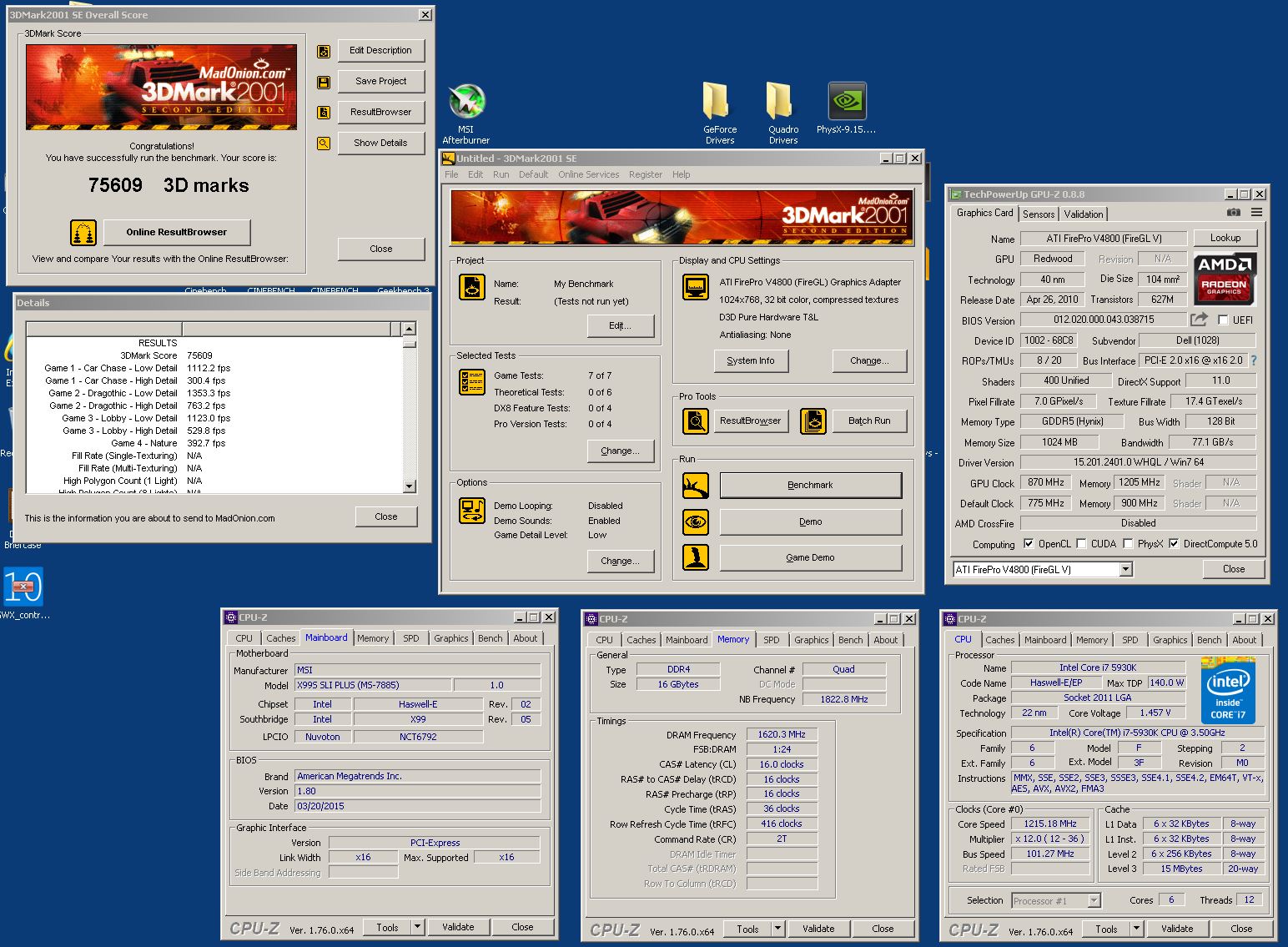1288x947 pixels.
Task: Switch to SPD tab in Memory CPU-Z window
Action: [772, 640]
